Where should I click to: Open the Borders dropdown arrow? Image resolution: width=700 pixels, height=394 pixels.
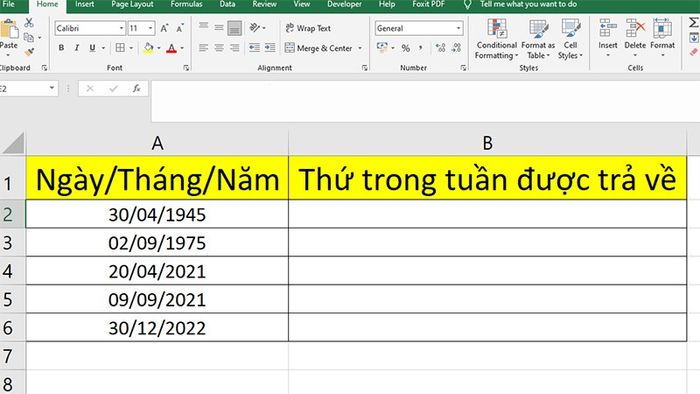point(131,48)
